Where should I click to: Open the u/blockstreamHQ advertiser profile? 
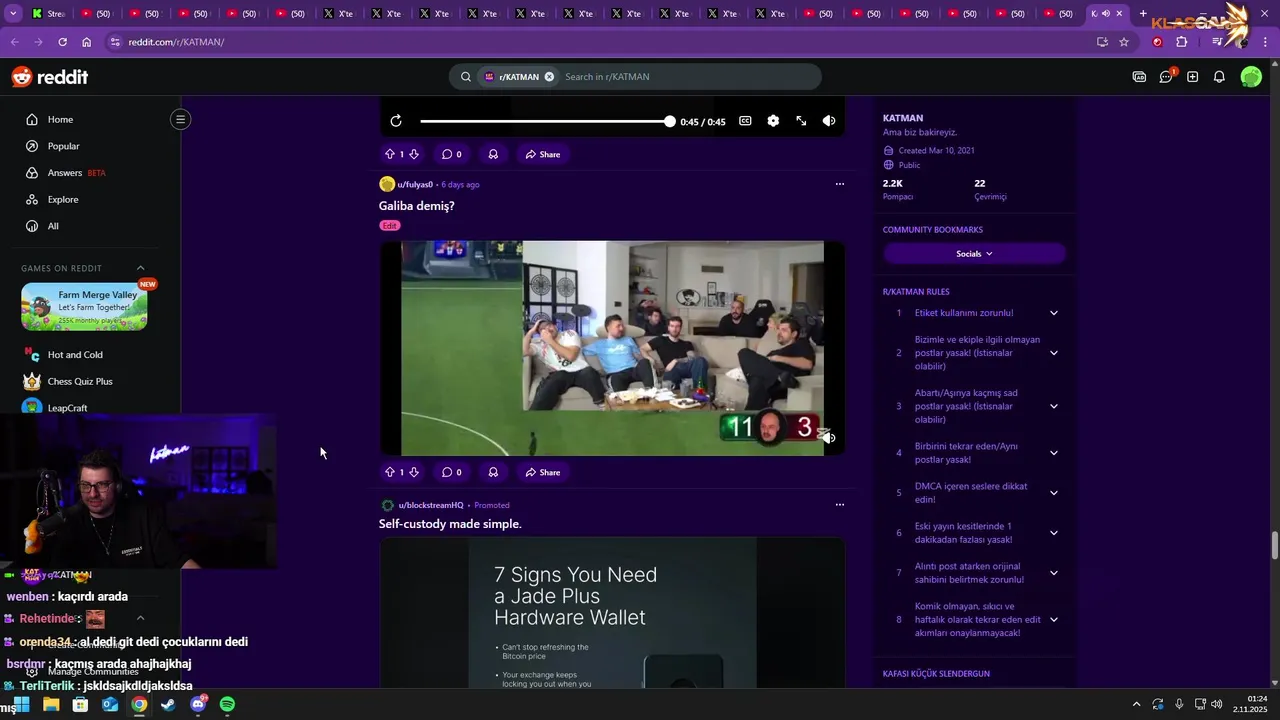tap(431, 505)
